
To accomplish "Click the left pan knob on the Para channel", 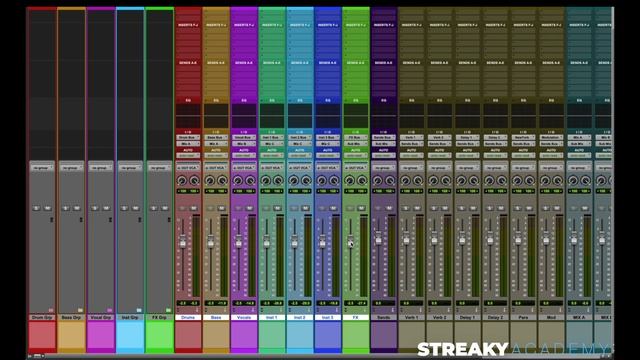I will click(517, 180).
